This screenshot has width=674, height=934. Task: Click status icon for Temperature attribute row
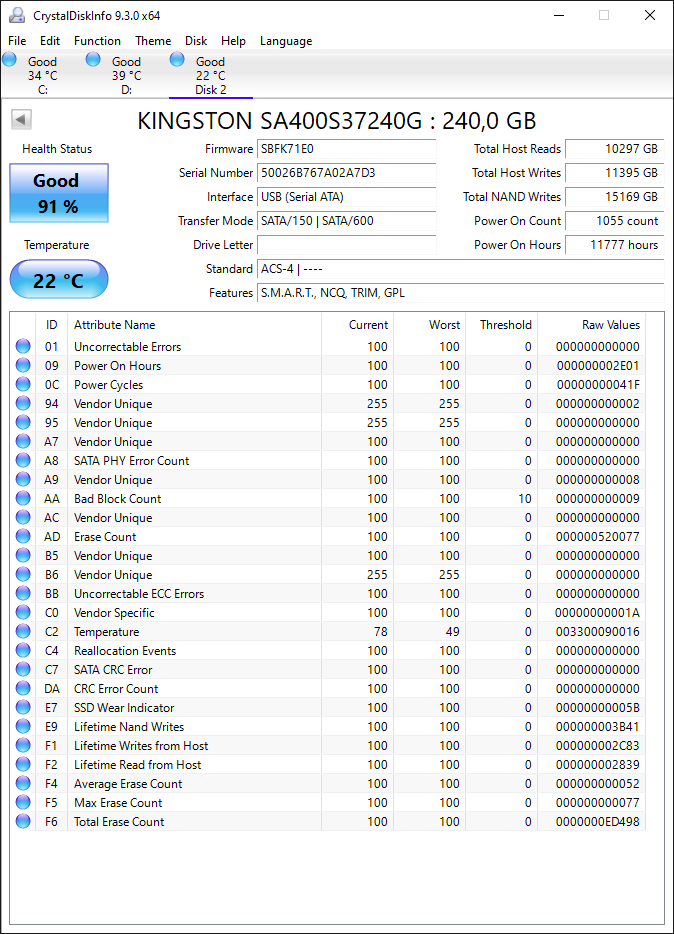point(23,631)
